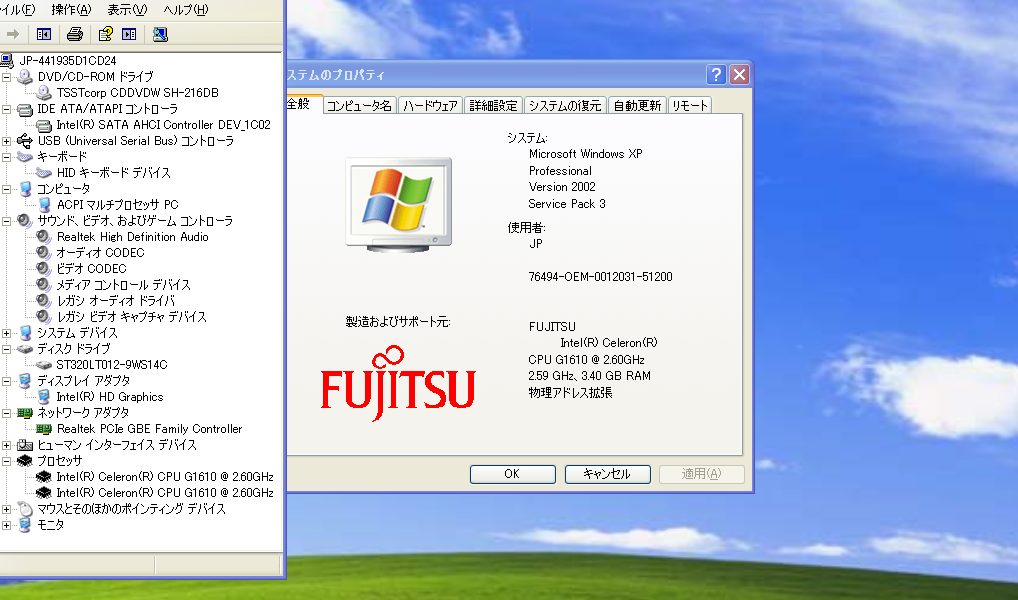This screenshot has width=1018, height=600.
Task: Click the mouse and pointing devices icon
Action: [25, 508]
